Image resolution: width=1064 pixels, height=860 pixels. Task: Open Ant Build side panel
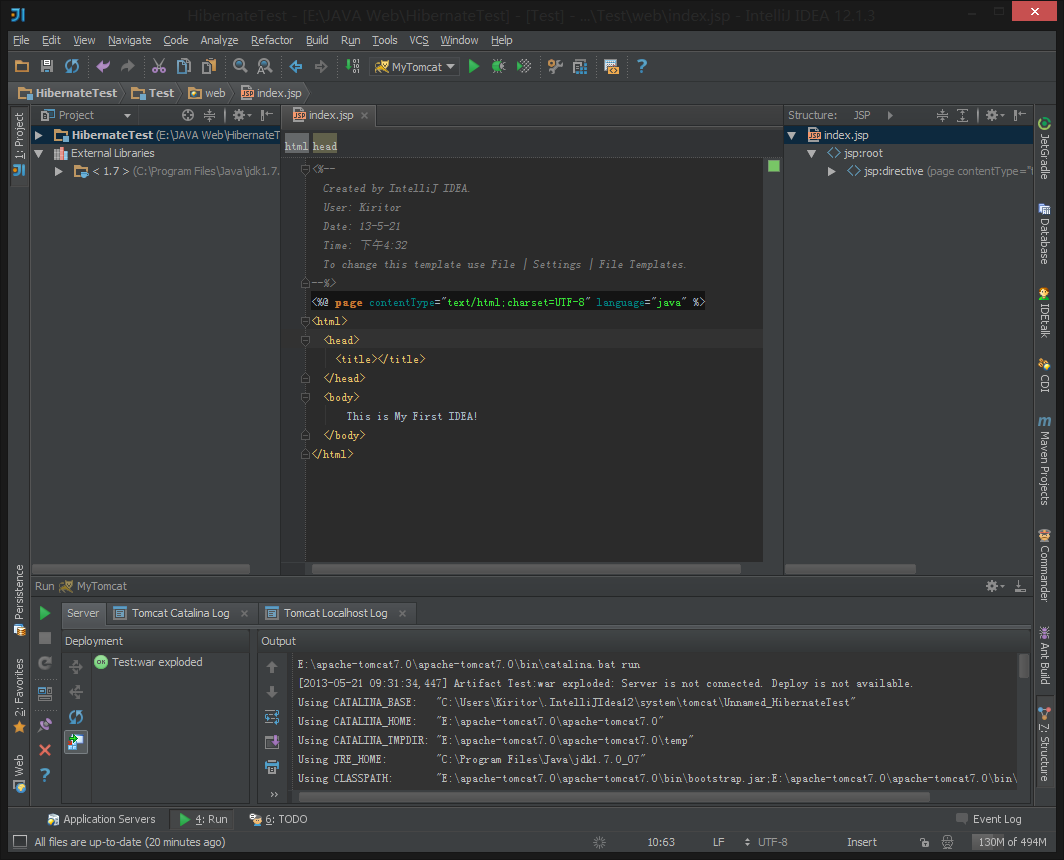(x=1044, y=655)
